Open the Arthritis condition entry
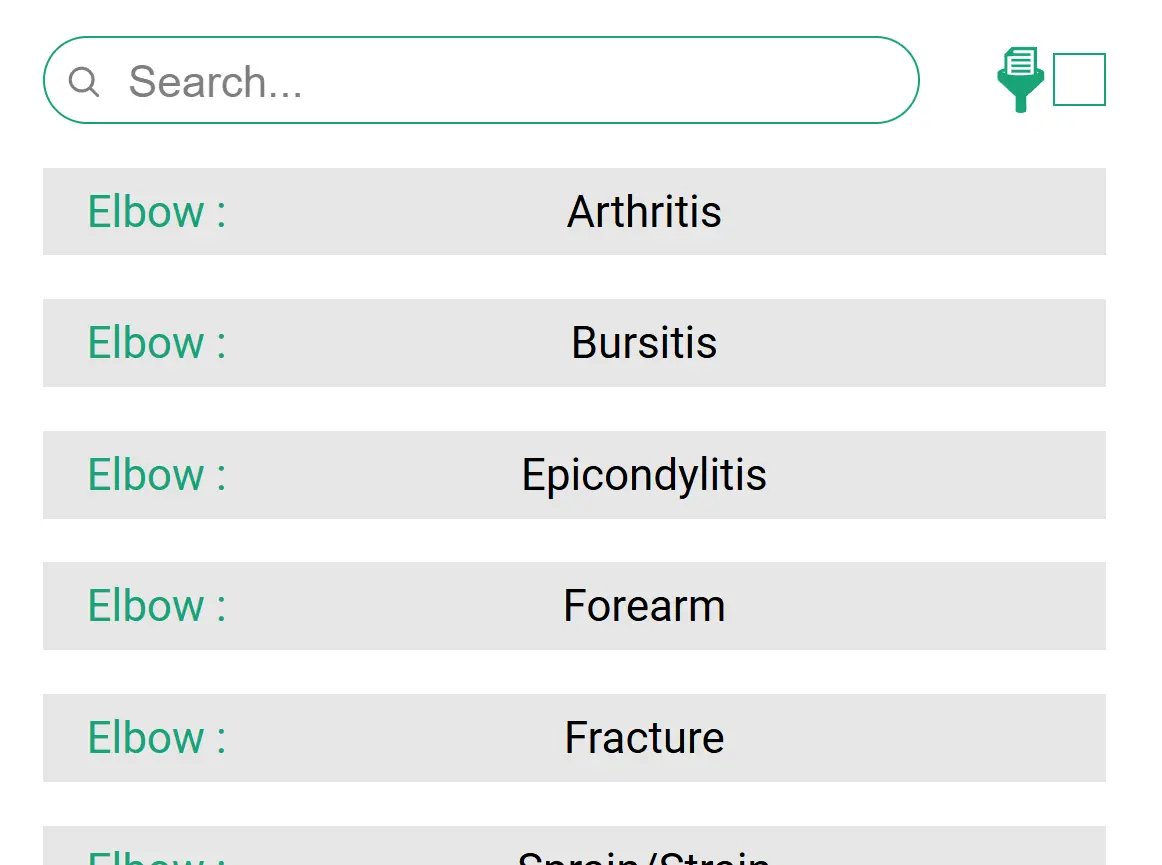 click(644, 212)
